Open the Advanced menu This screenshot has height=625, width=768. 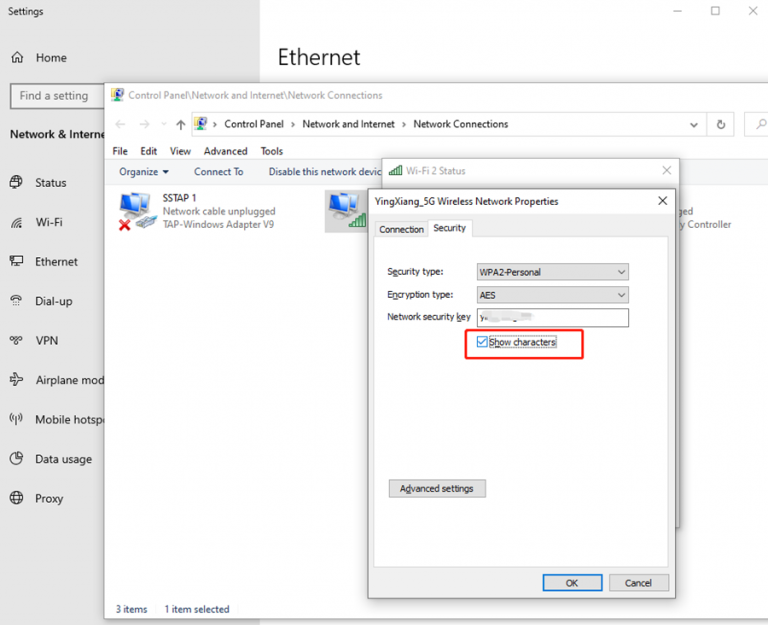click(226, 151)
